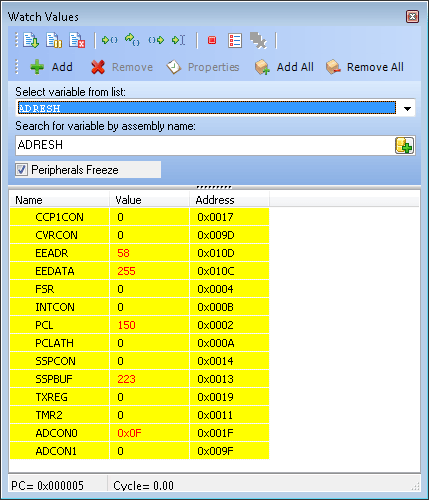The image size is (429, 500).
Task: Click the Step Into icon
Action: coord(110,40)
